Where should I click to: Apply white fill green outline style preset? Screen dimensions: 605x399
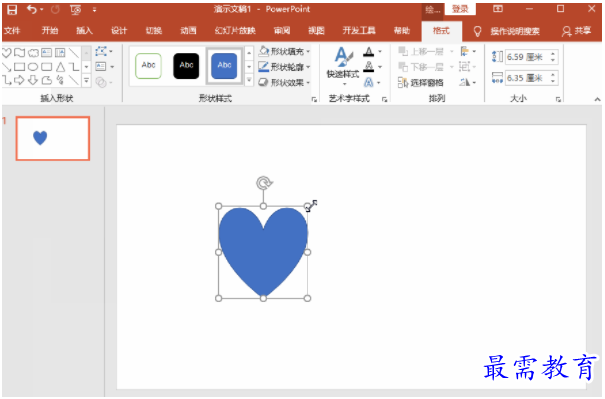[x=149, y=66]
